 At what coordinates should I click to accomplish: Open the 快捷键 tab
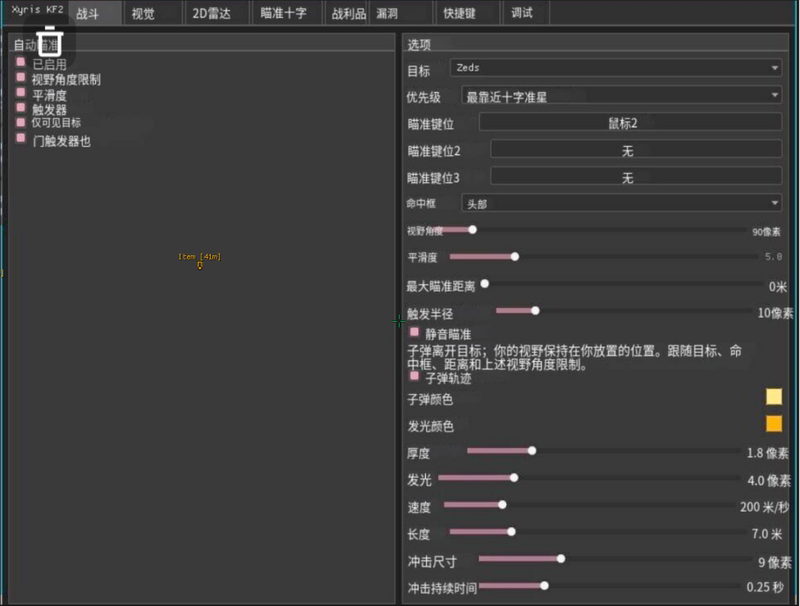467,13
